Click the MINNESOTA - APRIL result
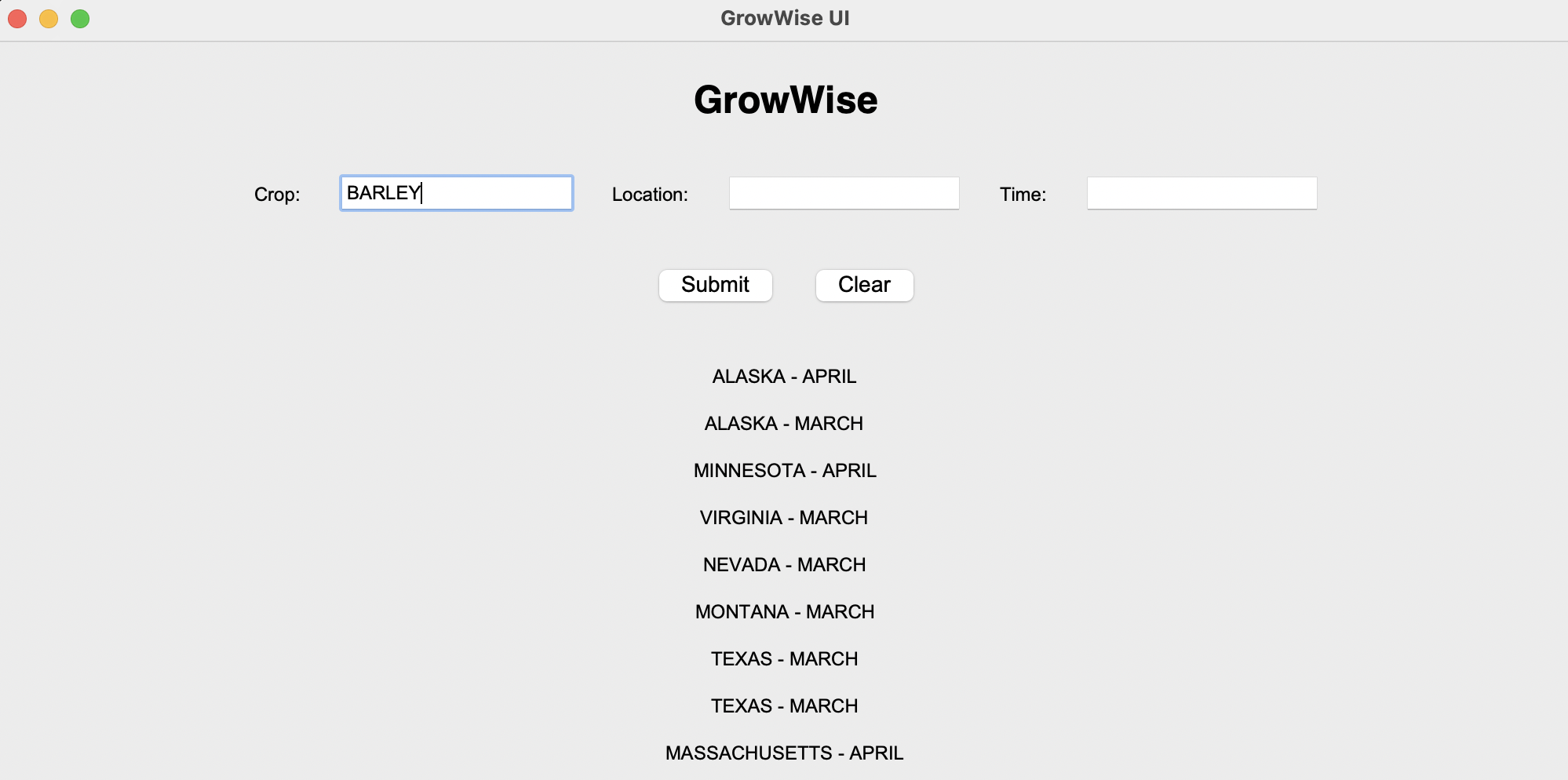The image size is (1568, 780). coord(784,470)
